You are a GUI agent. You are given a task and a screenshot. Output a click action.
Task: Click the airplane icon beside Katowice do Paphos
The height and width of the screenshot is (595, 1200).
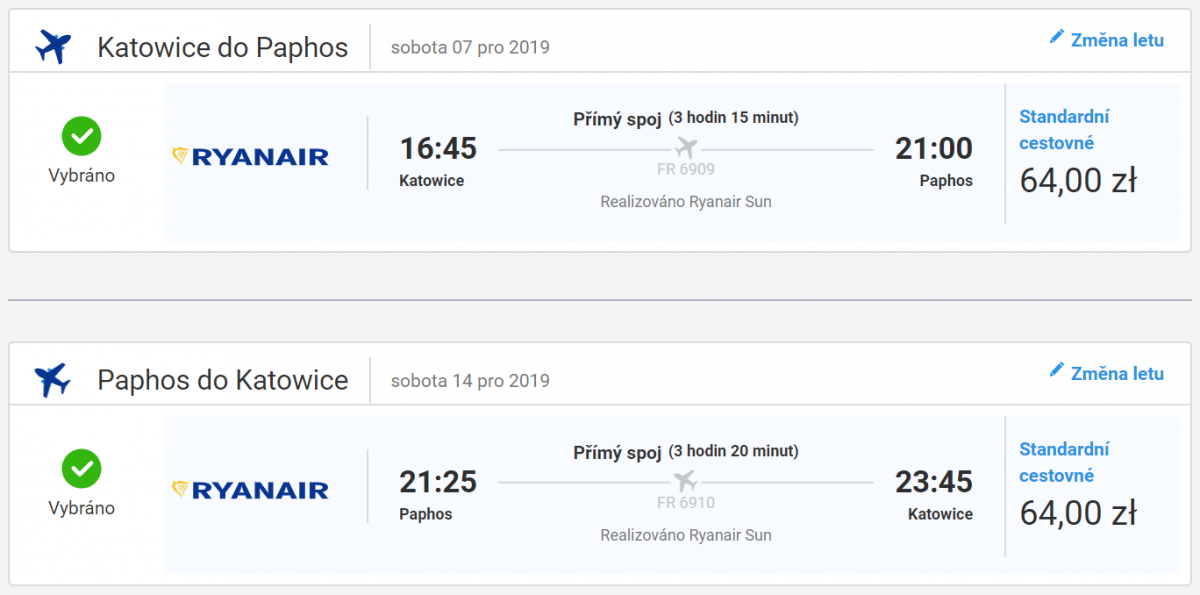pyautogui.click(x=53, y=46)
